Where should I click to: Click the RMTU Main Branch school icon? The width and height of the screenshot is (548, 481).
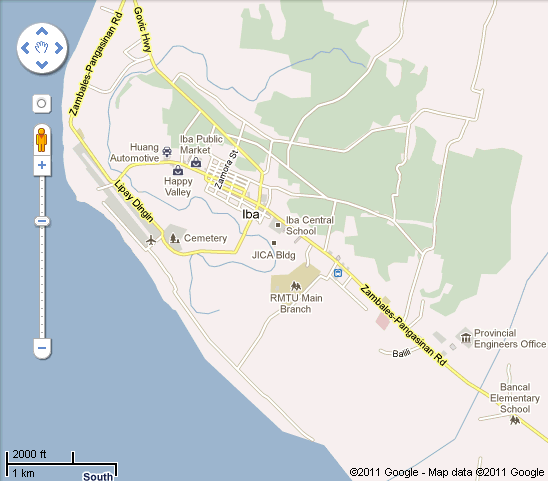pyautogui.click(x=296, y=286)
